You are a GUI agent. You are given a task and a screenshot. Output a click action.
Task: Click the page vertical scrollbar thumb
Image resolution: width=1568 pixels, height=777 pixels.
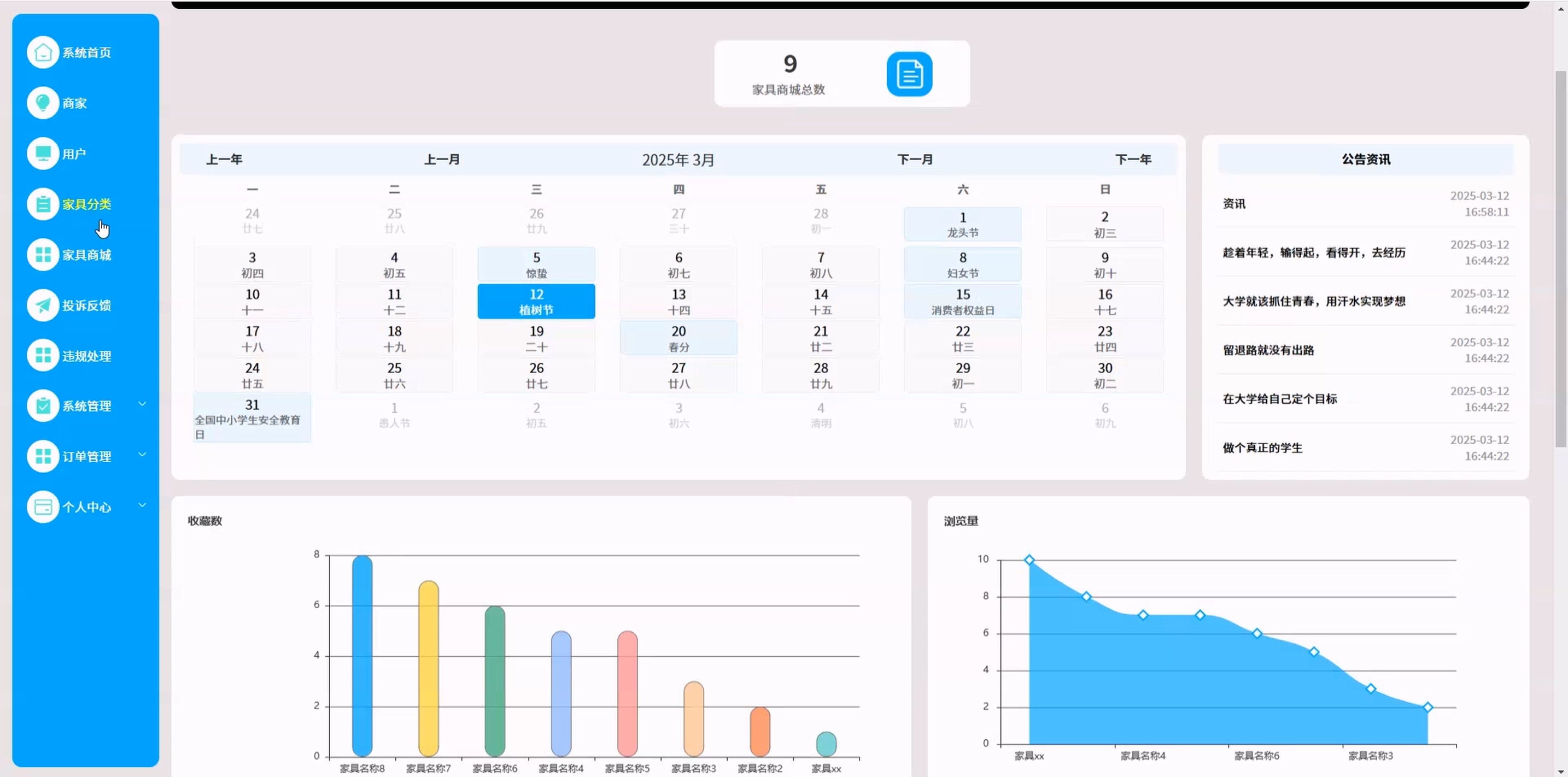click(x=1560, y=258)
